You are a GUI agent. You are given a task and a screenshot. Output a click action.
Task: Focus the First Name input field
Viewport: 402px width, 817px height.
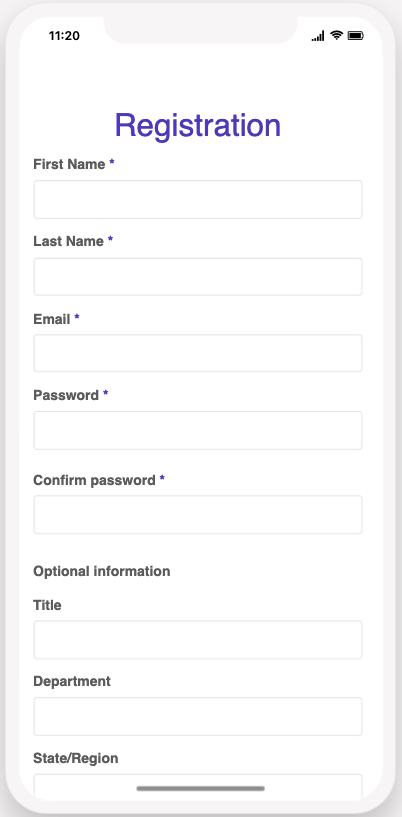point(198,200)
